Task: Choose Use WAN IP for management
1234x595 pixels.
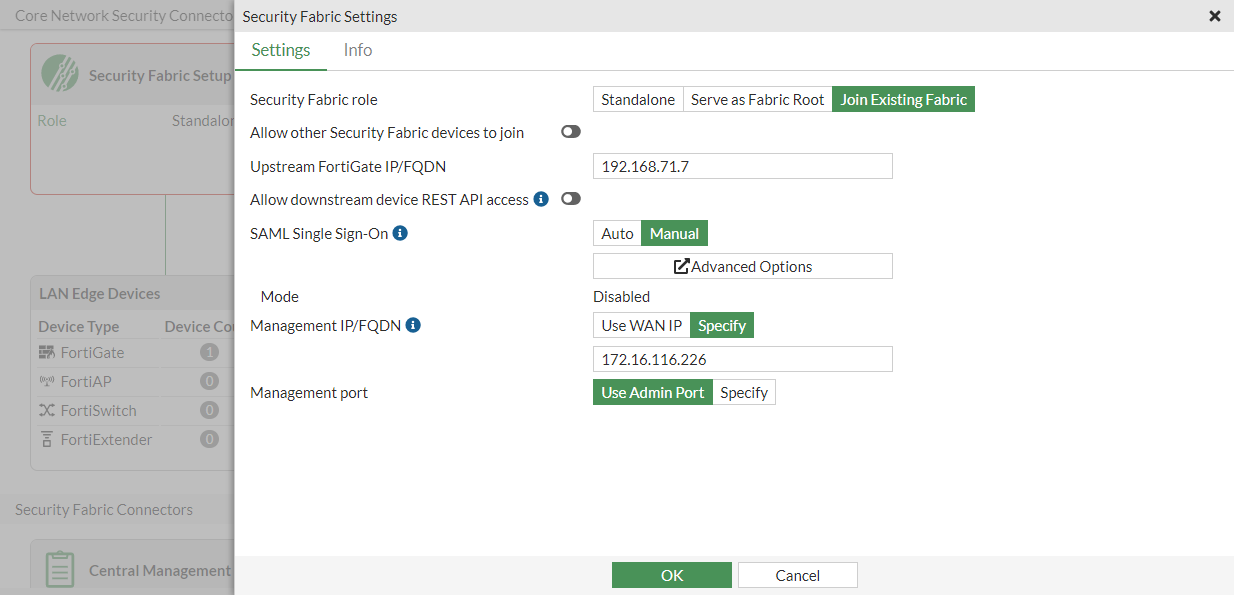Action: pyautogui.click(x=641, y=325)
